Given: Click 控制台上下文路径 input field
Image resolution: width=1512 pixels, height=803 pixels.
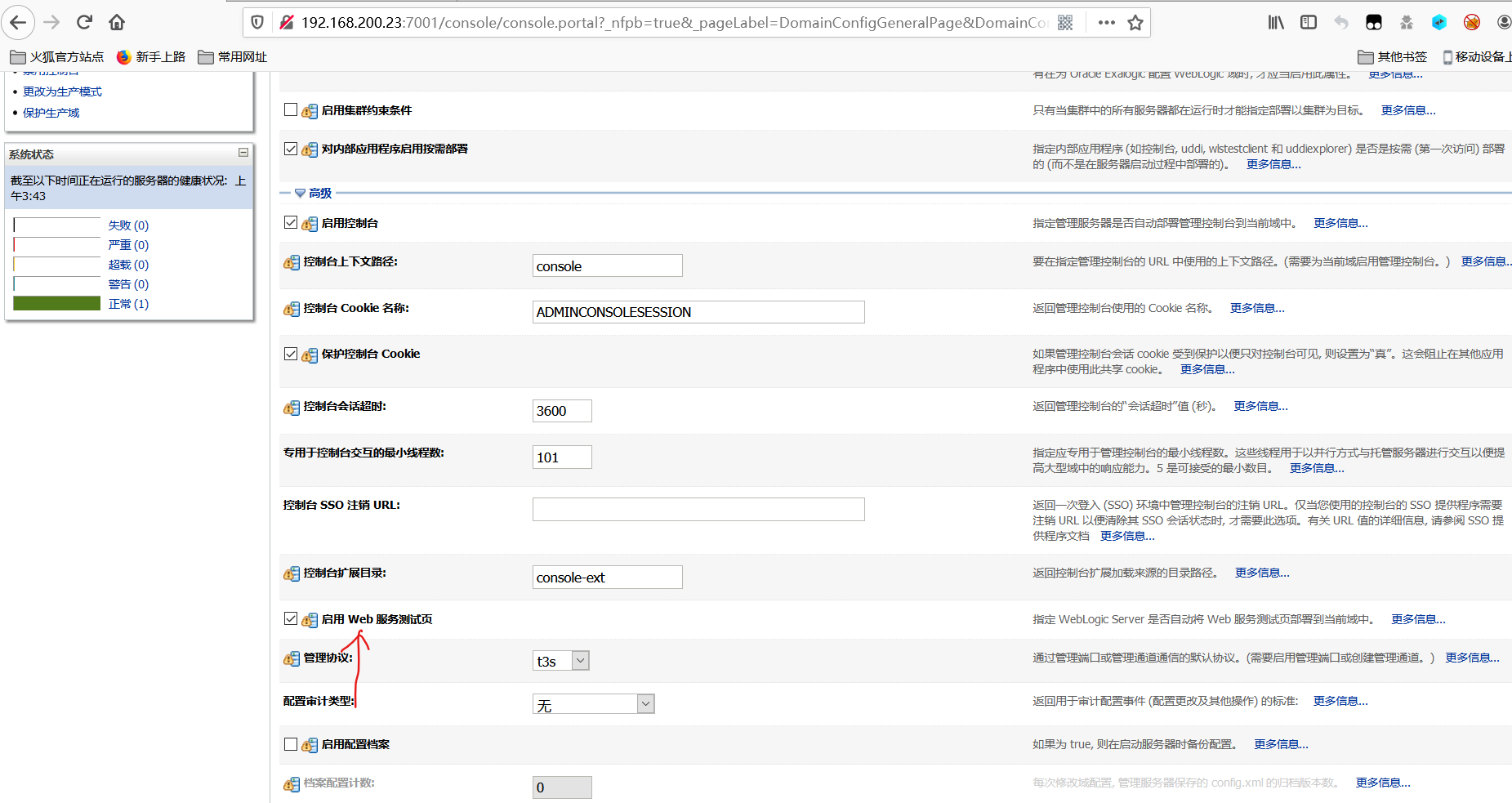Looking at the screenshot, I should pos(608,265).
